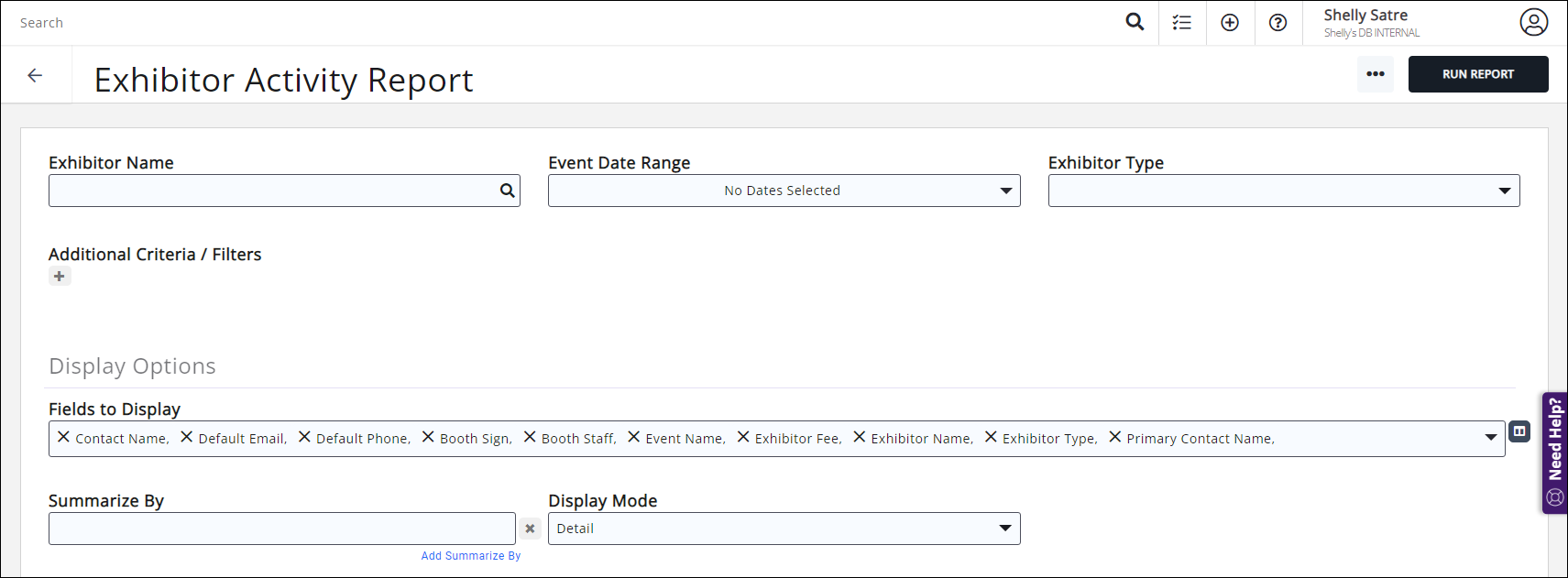Screen dimensions: 1568x578
Task: Go back using the left arrow
Action: [35, 75]
